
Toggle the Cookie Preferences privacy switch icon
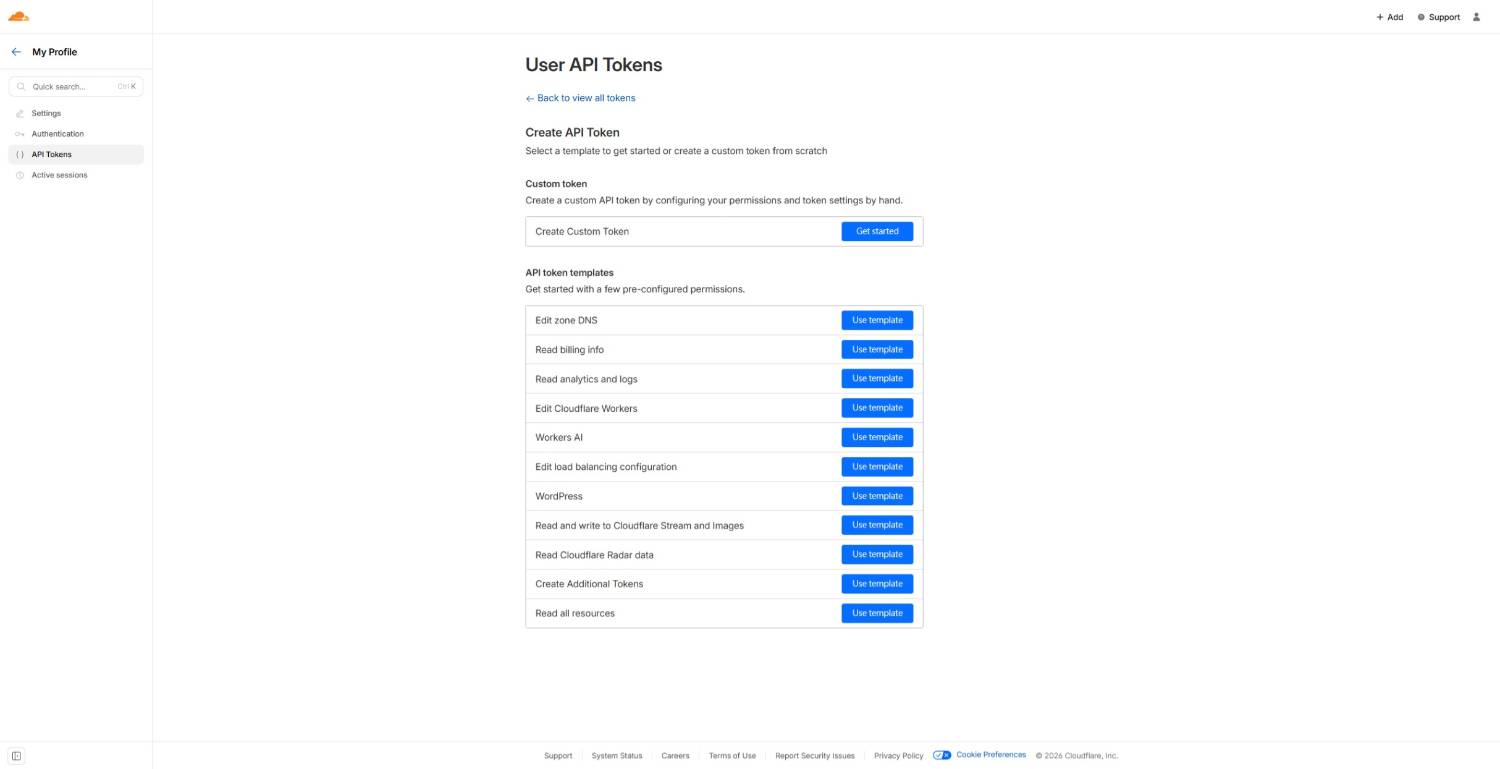coord(942,755)
